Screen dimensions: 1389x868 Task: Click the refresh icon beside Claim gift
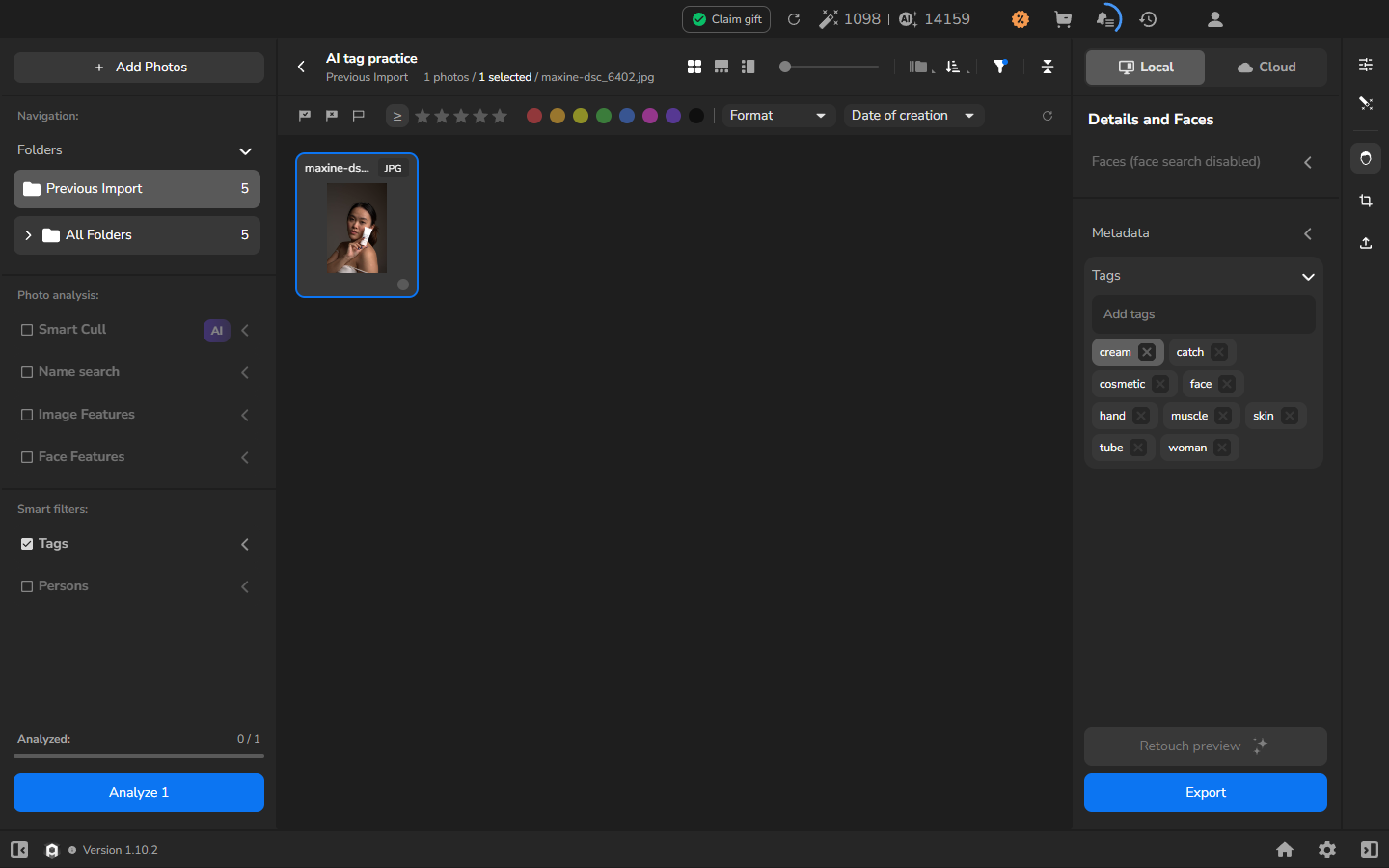coord(794,19)
